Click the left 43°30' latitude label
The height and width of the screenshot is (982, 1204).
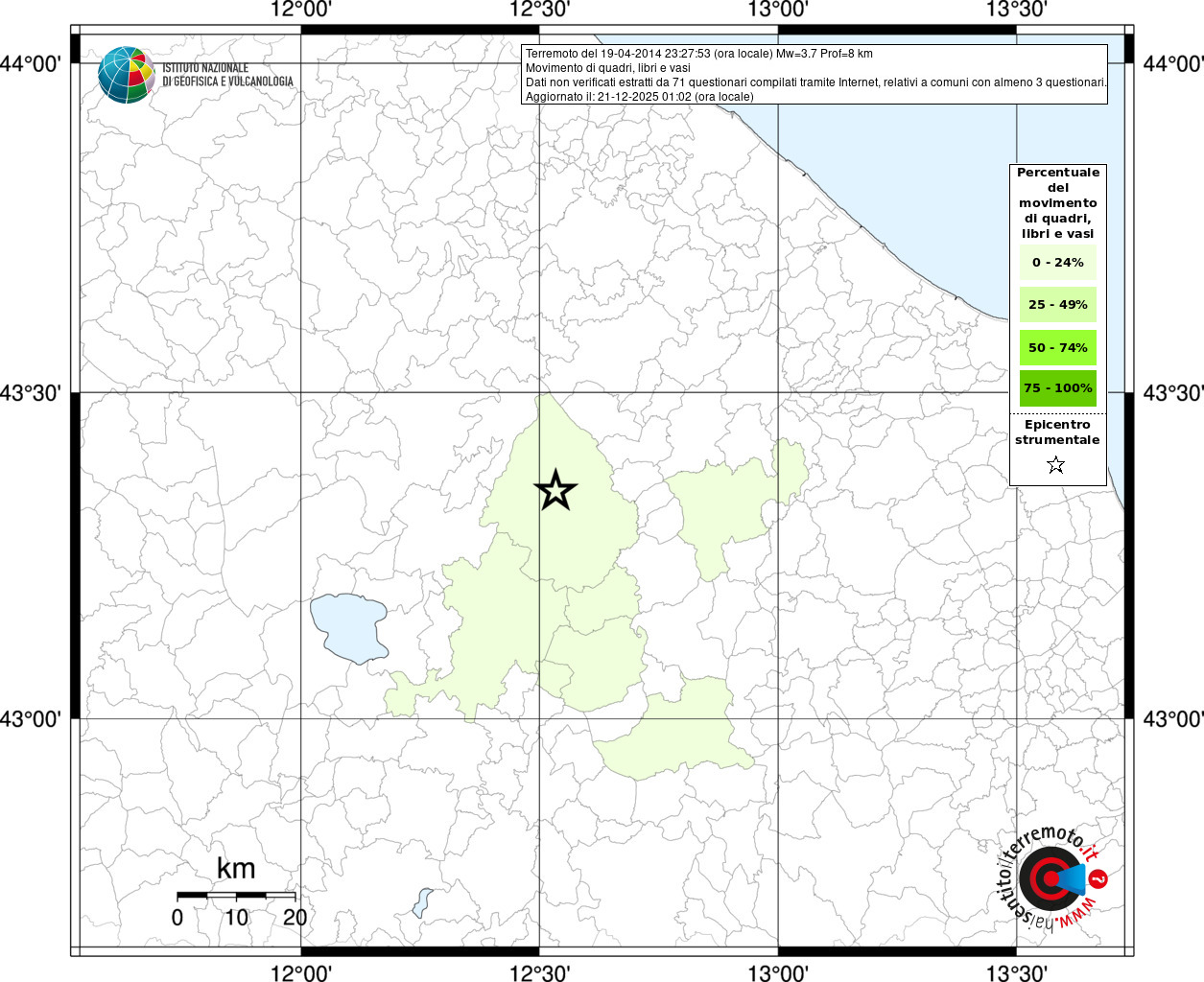click(x=31, y=393)
